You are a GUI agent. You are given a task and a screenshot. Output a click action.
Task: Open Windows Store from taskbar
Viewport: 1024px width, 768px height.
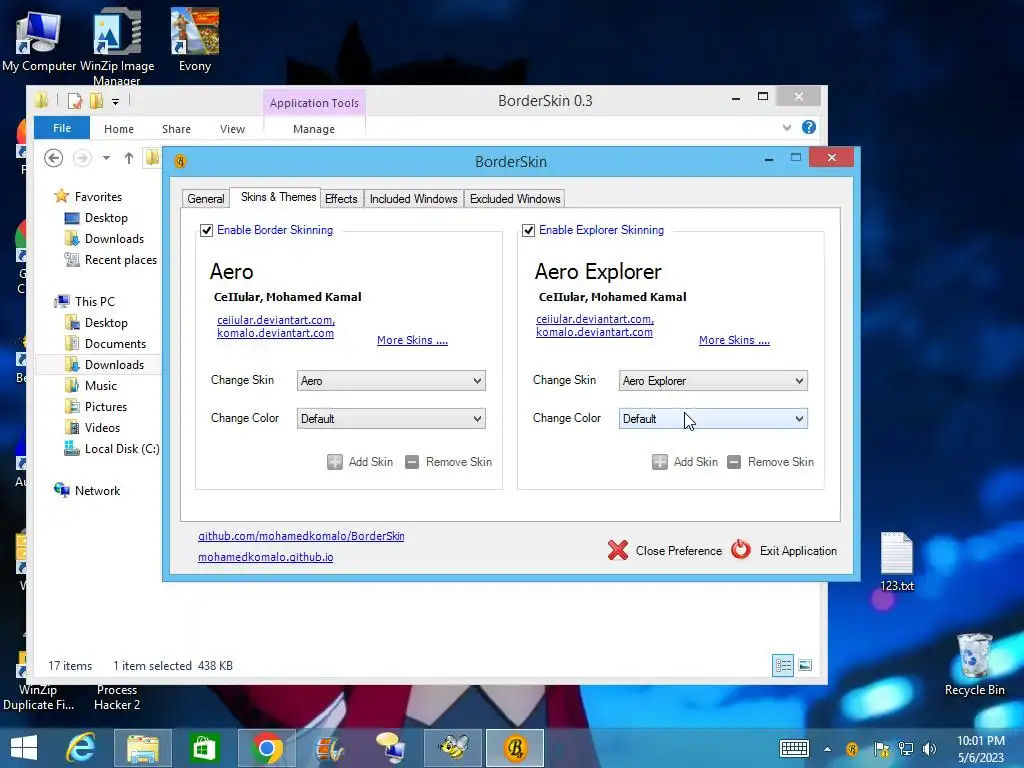click(204, 748)
